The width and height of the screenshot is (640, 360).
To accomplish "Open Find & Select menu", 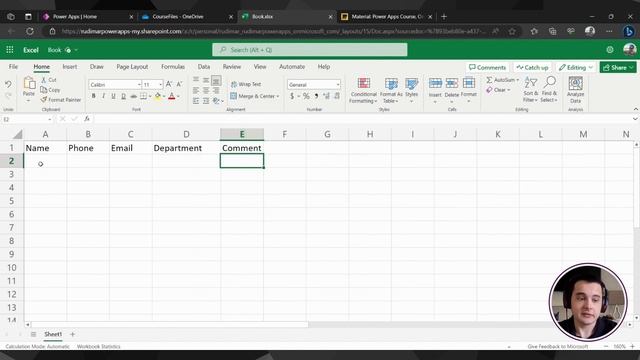I will tap(549, 89).
